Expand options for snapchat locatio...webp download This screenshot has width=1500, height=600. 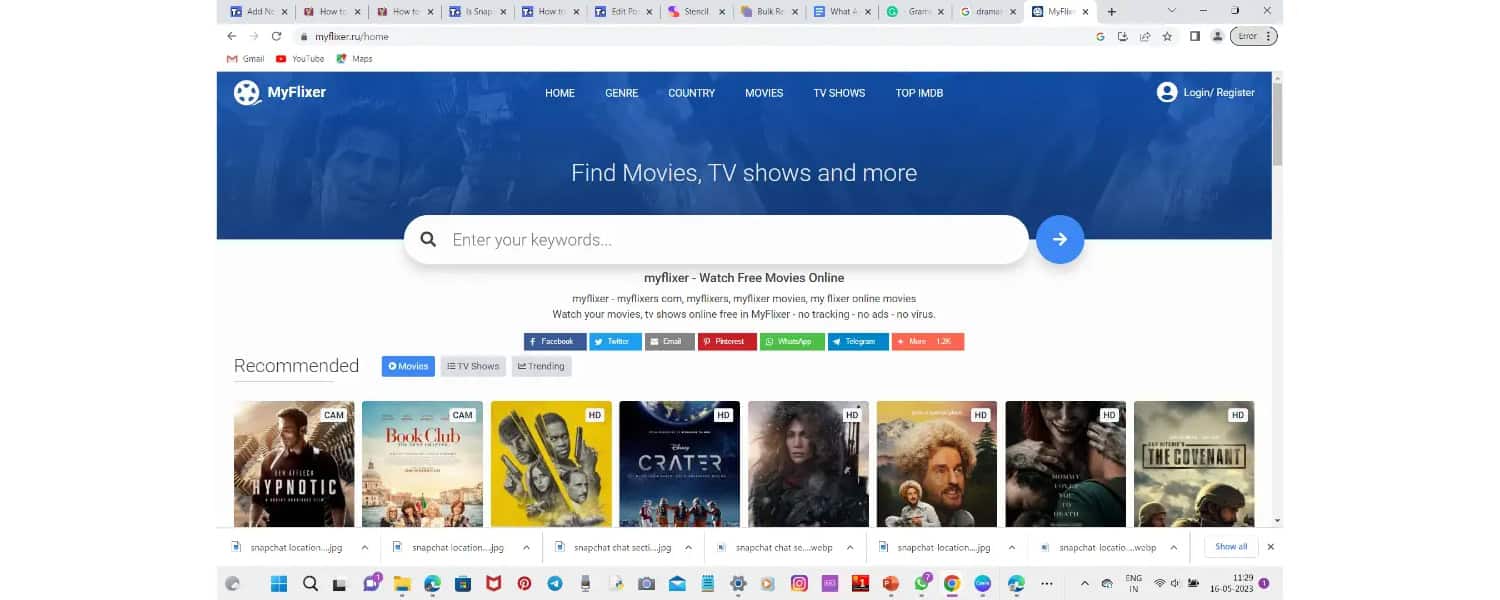1174,547
